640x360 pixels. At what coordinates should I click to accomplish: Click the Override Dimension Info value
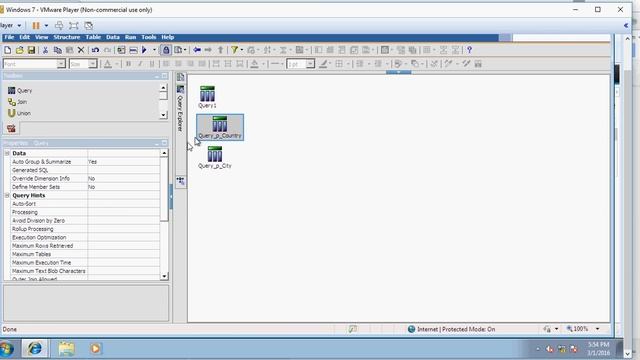click(x=124, y=179)
